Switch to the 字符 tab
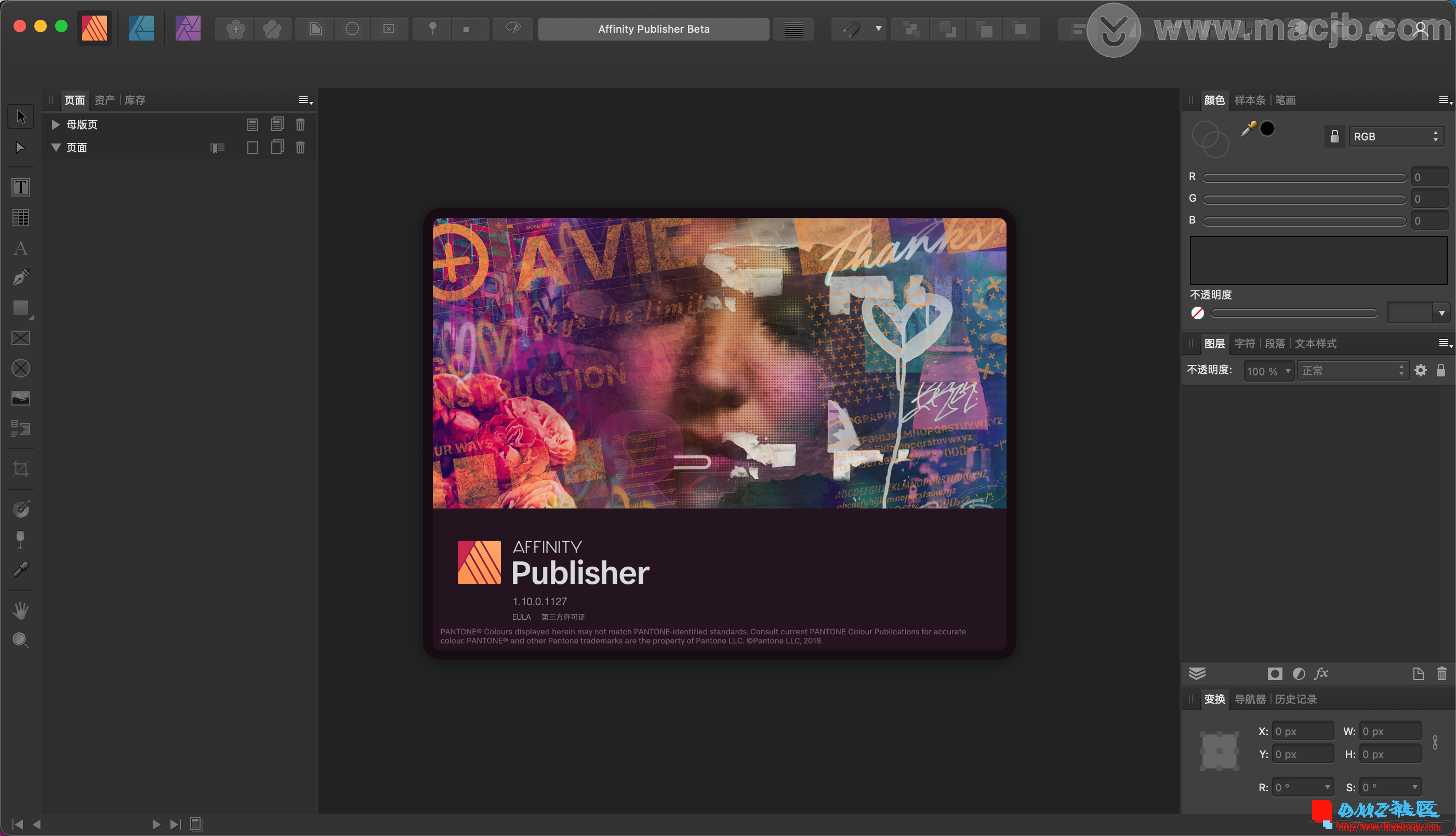Image resolution: width=1456 pixels, height=836 pixels. coord(1245,344)
